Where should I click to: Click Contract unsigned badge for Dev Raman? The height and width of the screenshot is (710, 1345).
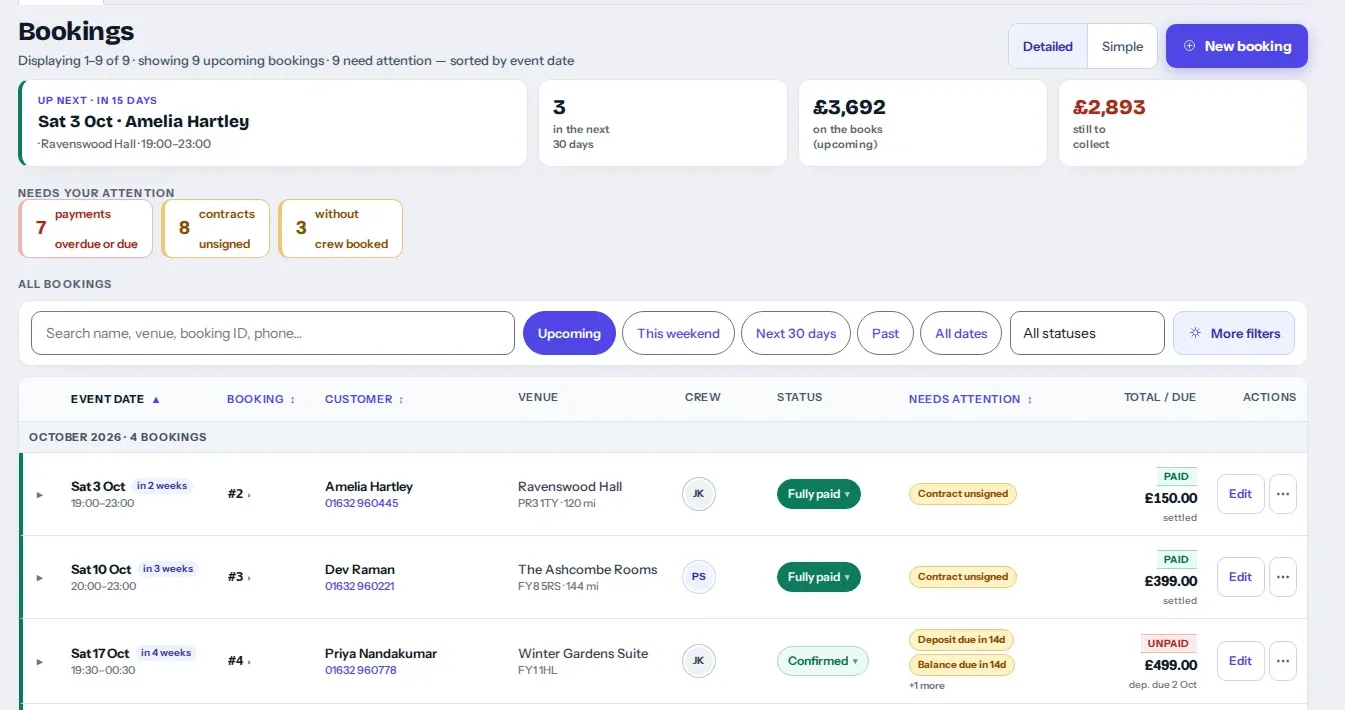[962, 577]
